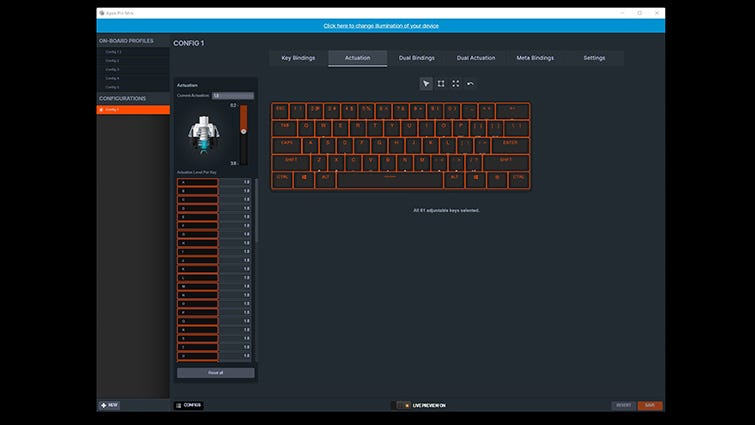Click the select-all keys icon
The height and width of the screenshot is (425, 755).
456,84
